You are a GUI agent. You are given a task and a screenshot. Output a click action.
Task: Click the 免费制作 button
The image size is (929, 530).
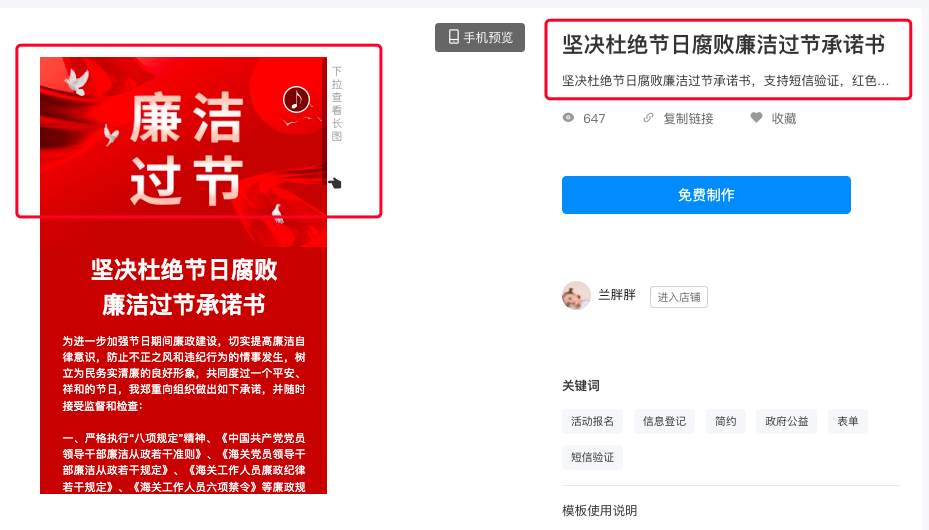pyautogui.click(x=706, y=195)
